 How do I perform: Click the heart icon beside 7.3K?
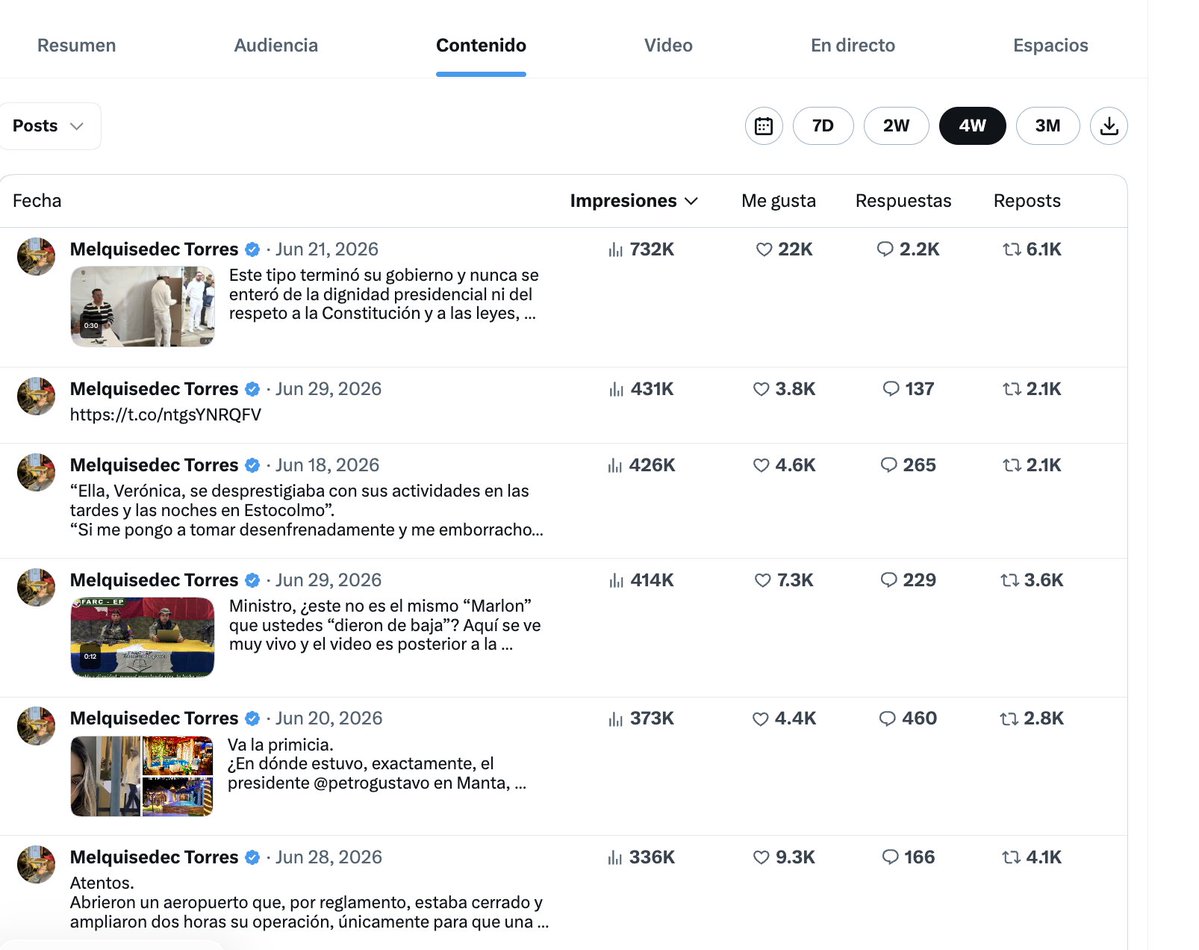[x=762, y=581]
